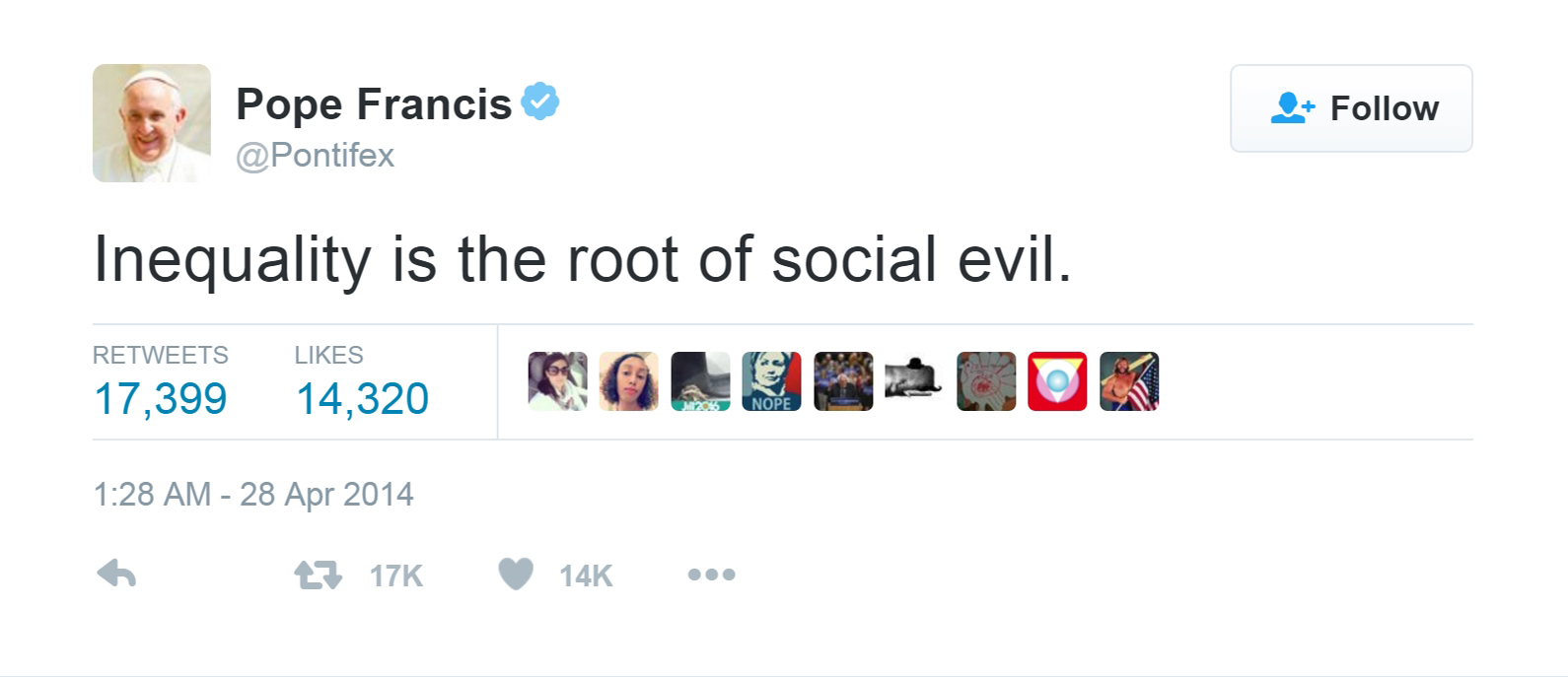Click the avatar with the American flag

tap(1129, 381)
